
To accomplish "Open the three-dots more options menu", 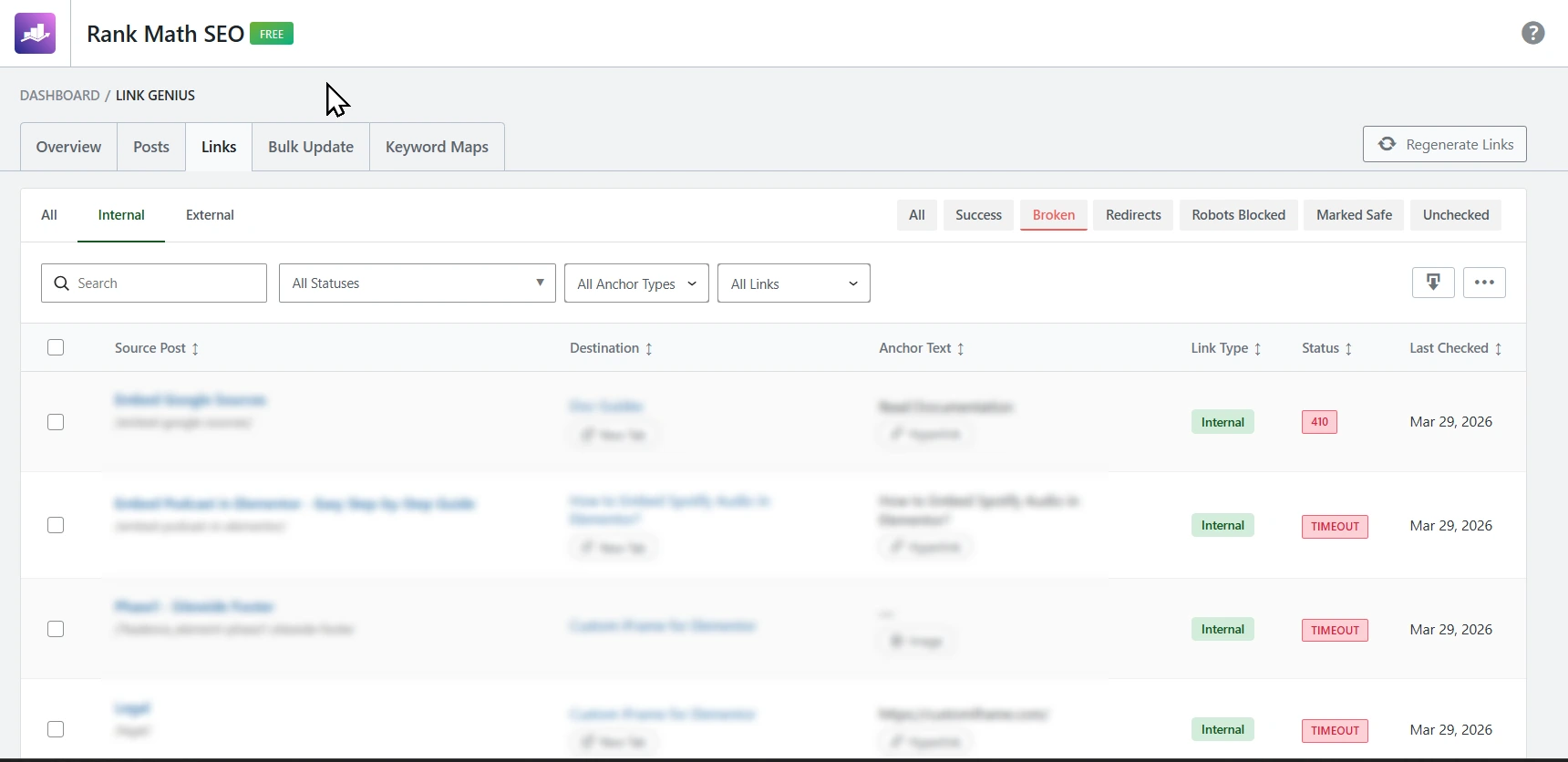I will tap(1484, 283).
